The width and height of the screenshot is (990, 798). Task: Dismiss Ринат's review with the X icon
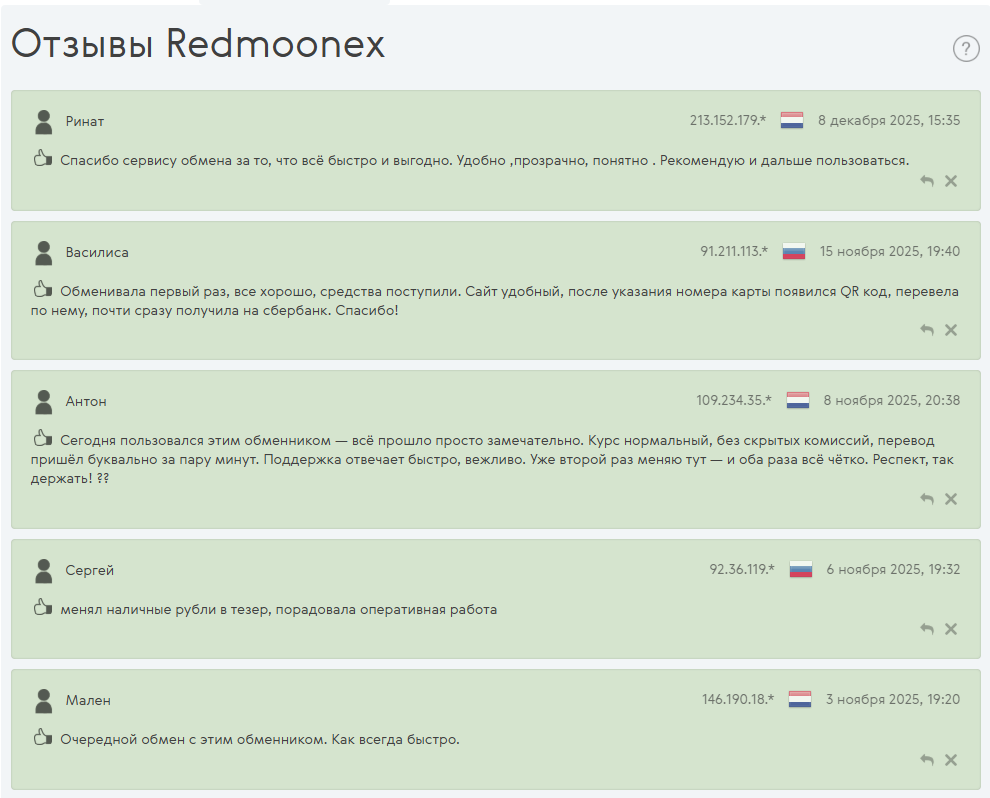click(951, 181)
